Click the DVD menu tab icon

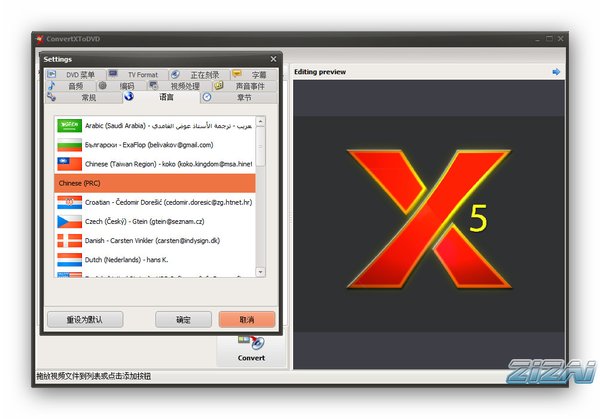click(x=52, y=74)
